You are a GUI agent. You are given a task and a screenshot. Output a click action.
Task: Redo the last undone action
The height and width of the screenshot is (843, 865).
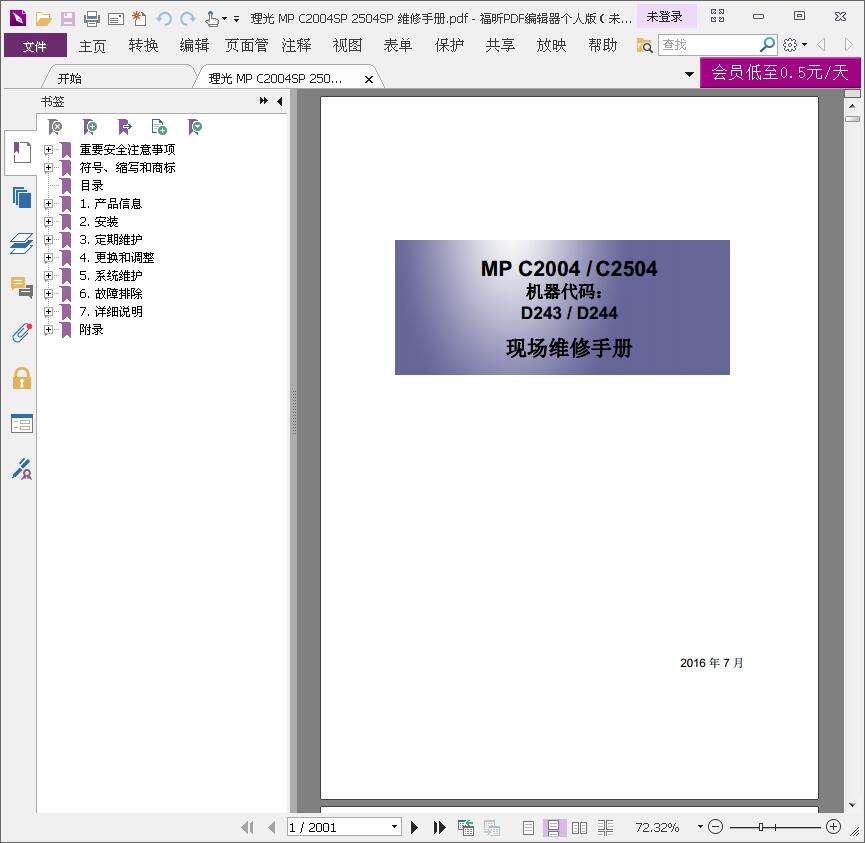coord(188,19)
